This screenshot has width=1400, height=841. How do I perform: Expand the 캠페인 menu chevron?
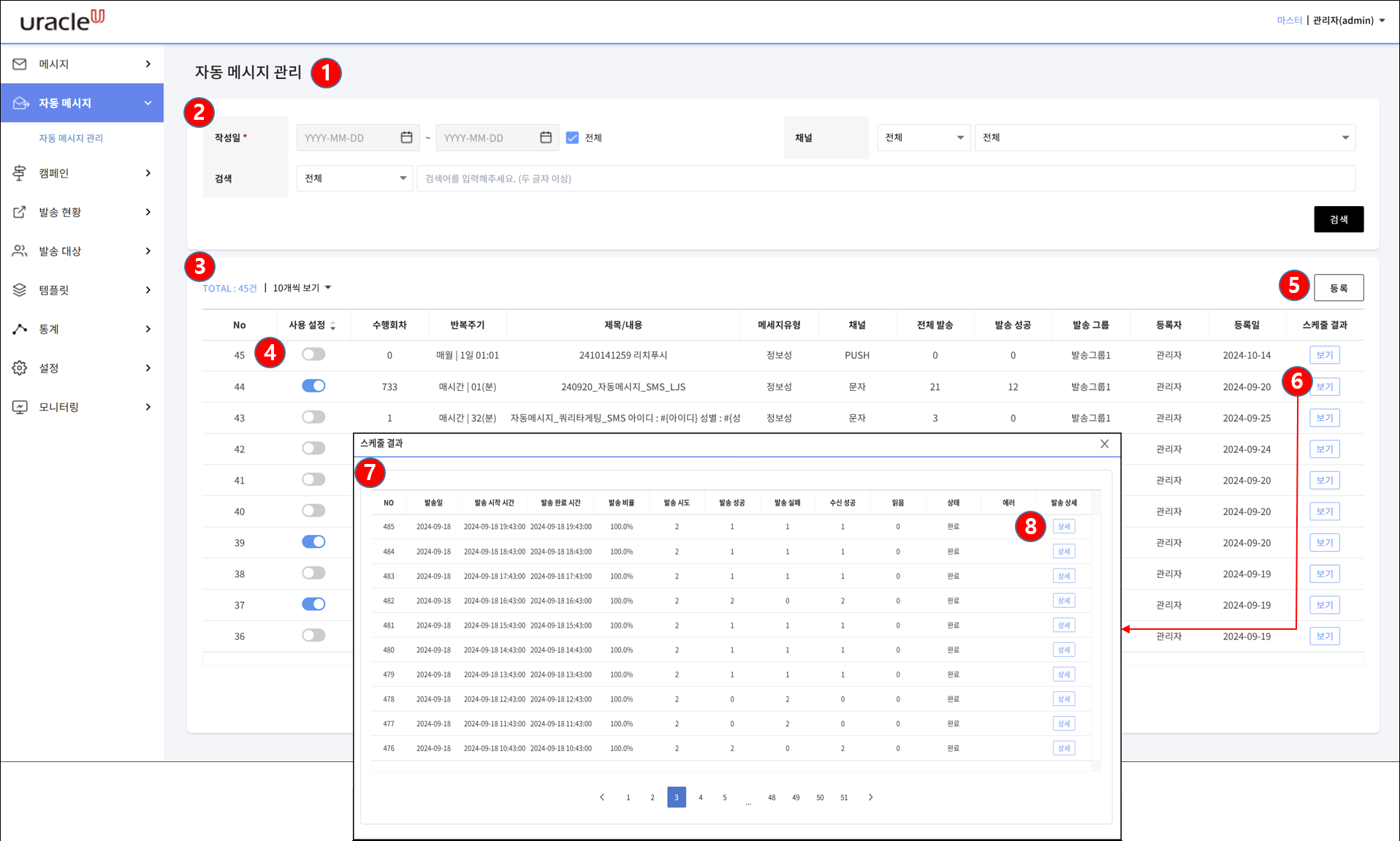click(148, 173)
